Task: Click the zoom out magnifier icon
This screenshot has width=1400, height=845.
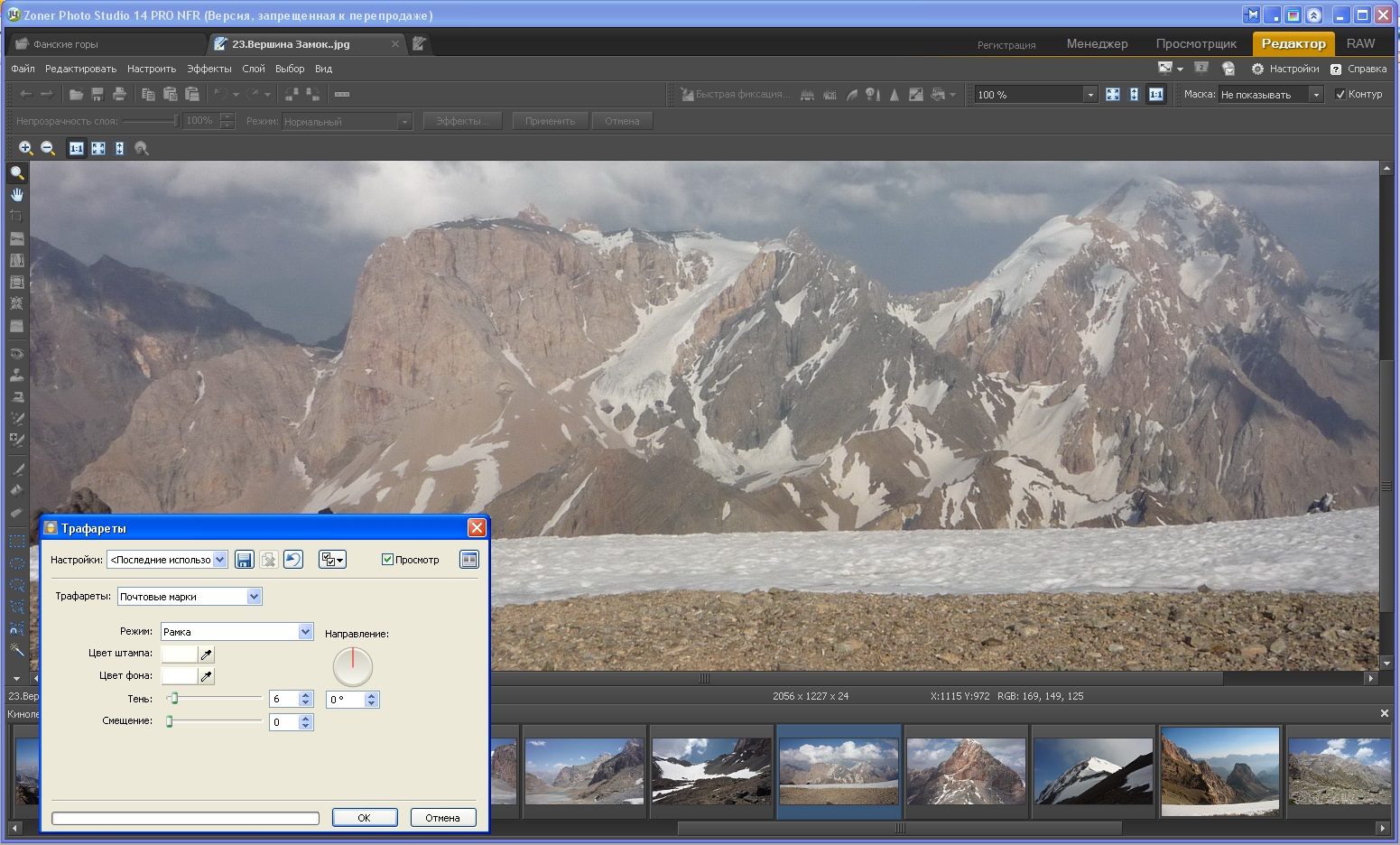Action: click(48, 148)
